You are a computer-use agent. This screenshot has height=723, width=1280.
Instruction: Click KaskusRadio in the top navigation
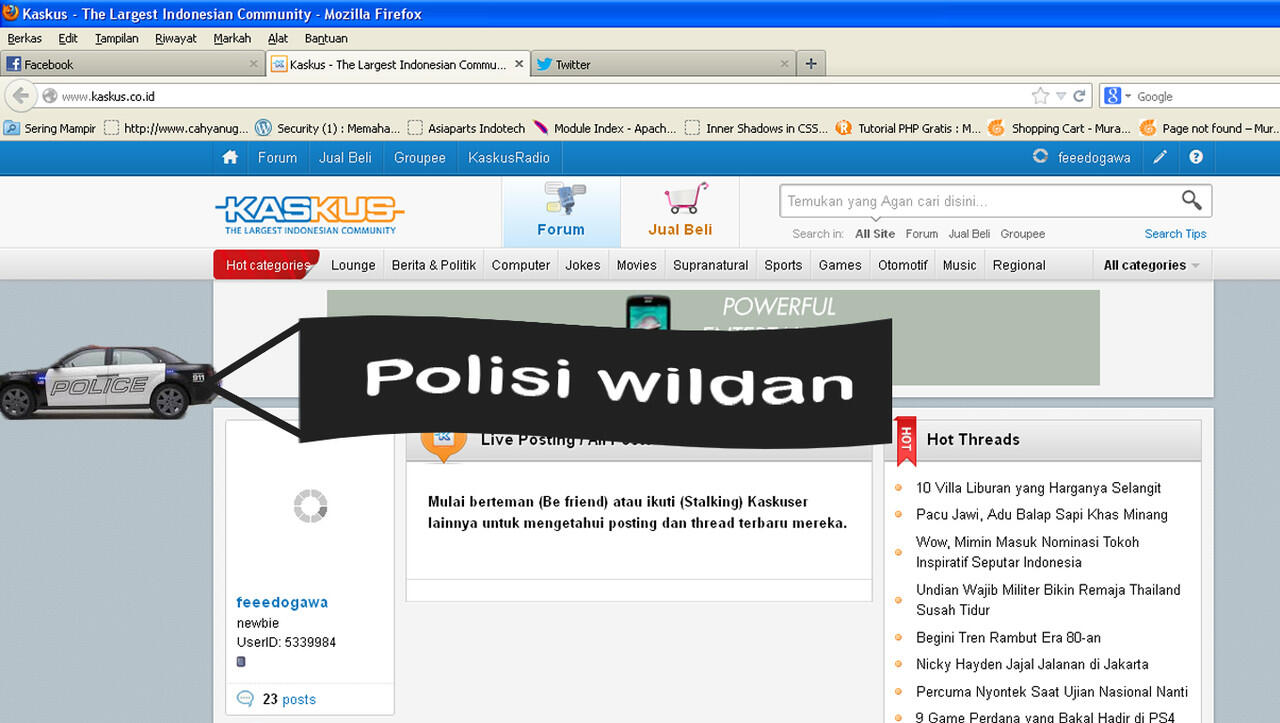point(509,158)
